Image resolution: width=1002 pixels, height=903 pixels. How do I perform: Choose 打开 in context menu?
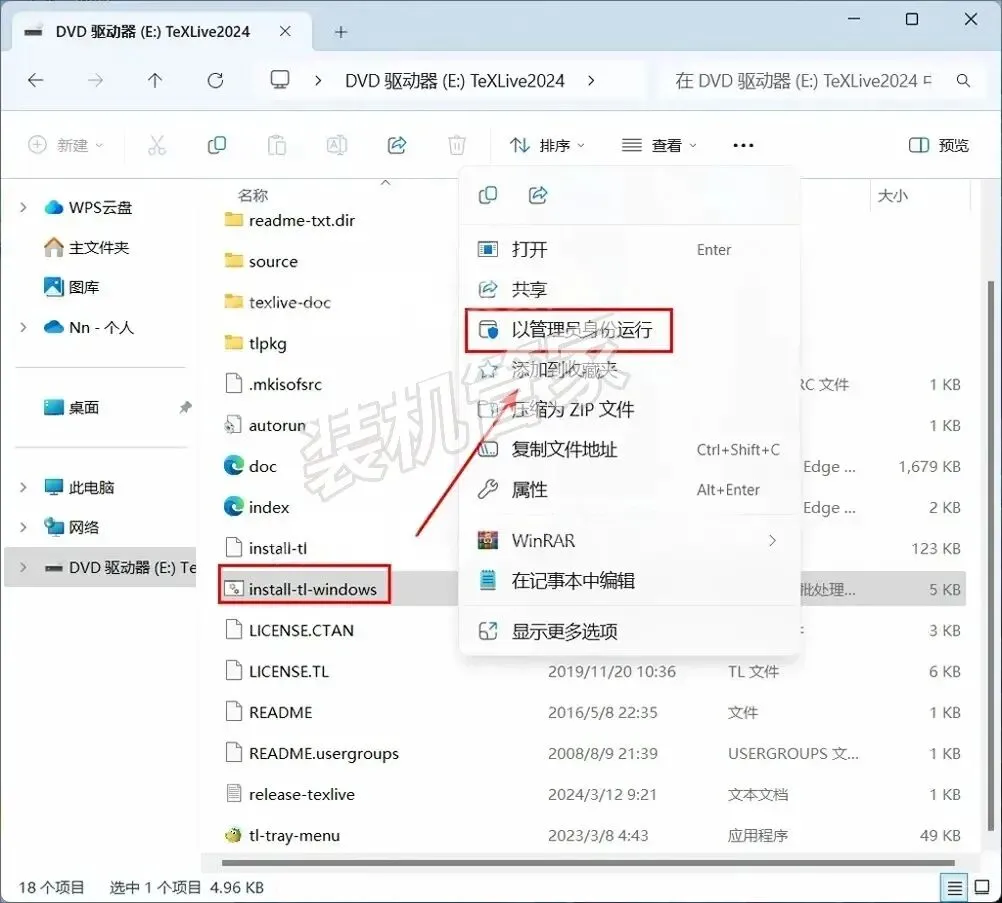tap(629, 249)
